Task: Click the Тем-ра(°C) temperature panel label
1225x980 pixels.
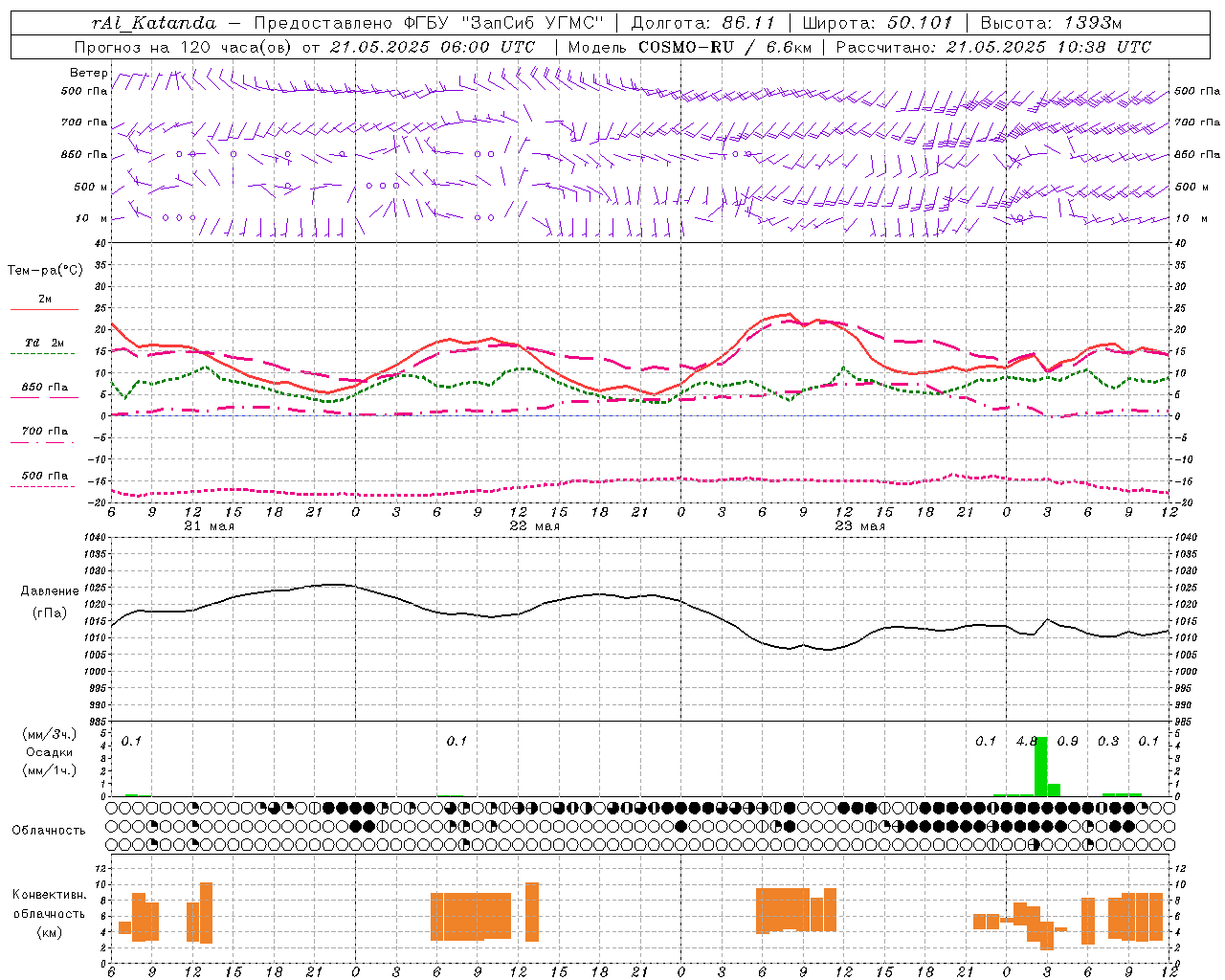Action: coord(45,271)
